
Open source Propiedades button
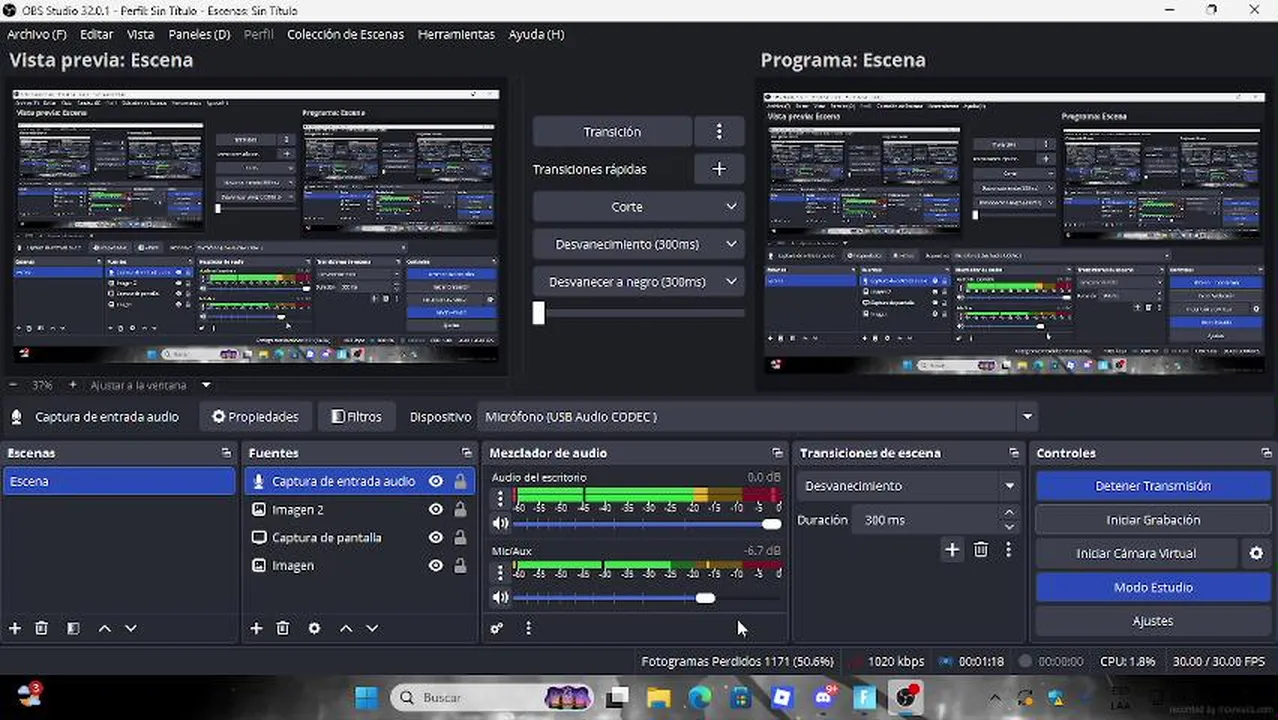coord(255,417)
